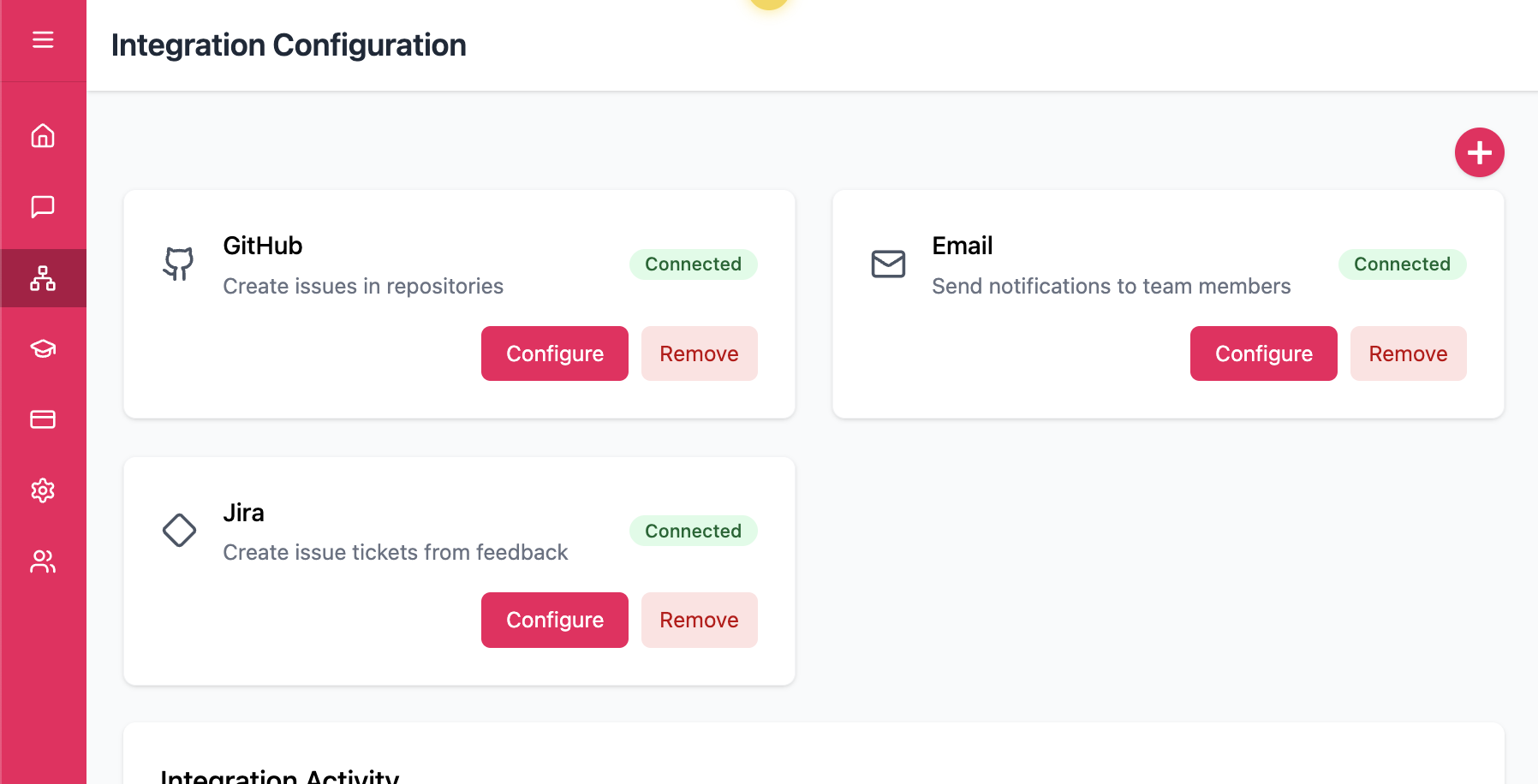Open settings gear in sidebar
This screenshot has height=784, width=1538.
(43, 490)
